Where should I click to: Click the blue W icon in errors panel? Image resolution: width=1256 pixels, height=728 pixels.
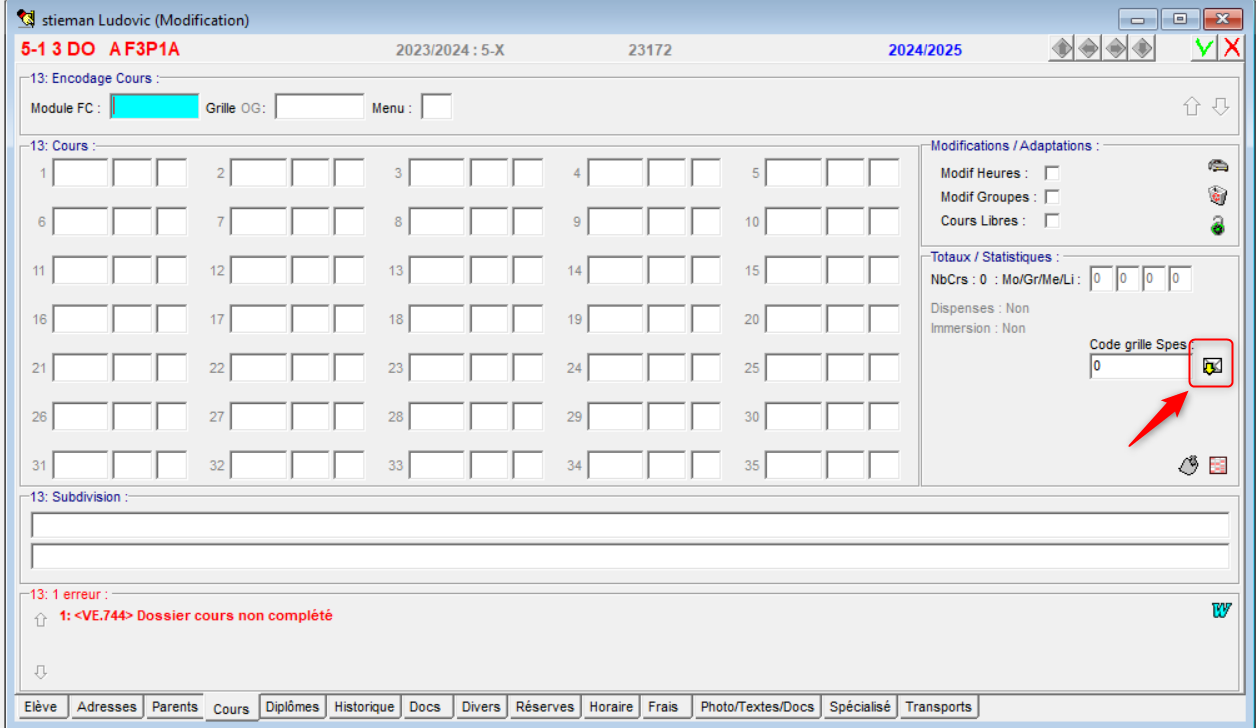click(1220, 610)
